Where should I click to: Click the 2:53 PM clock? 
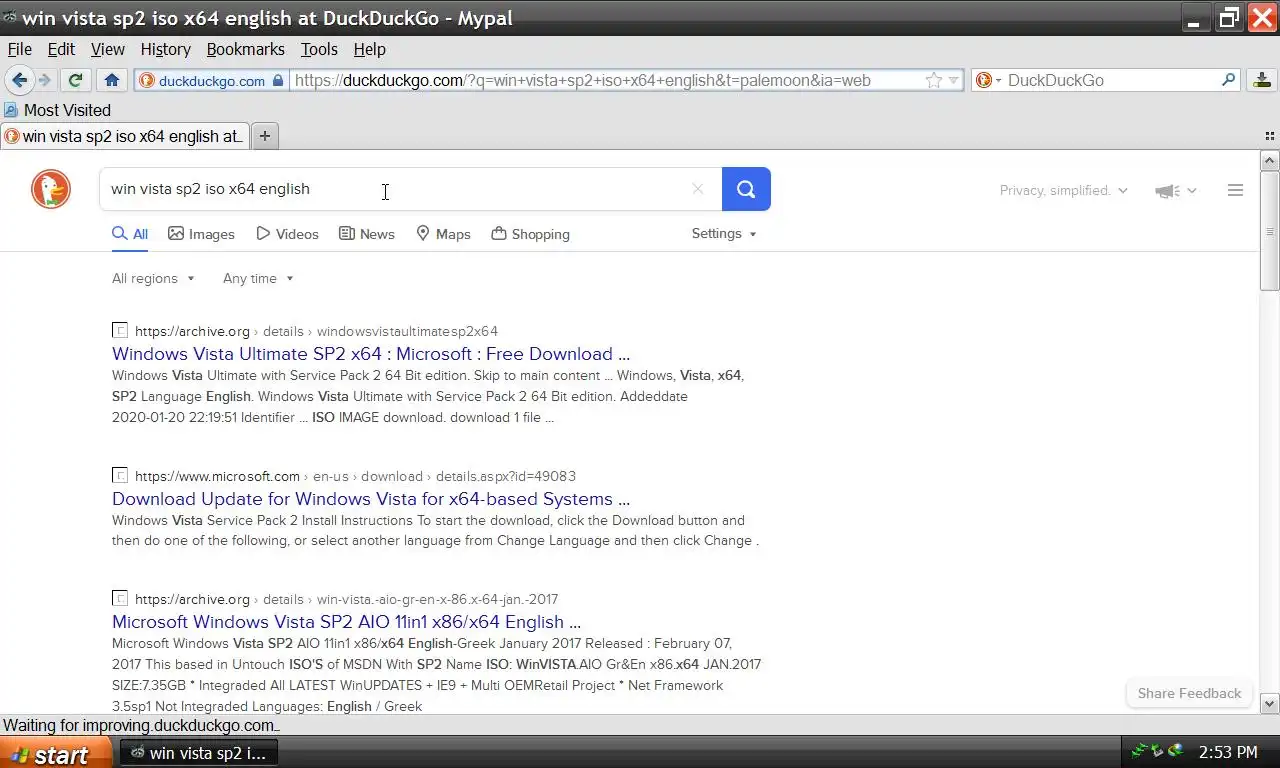tap(1228, 752)
